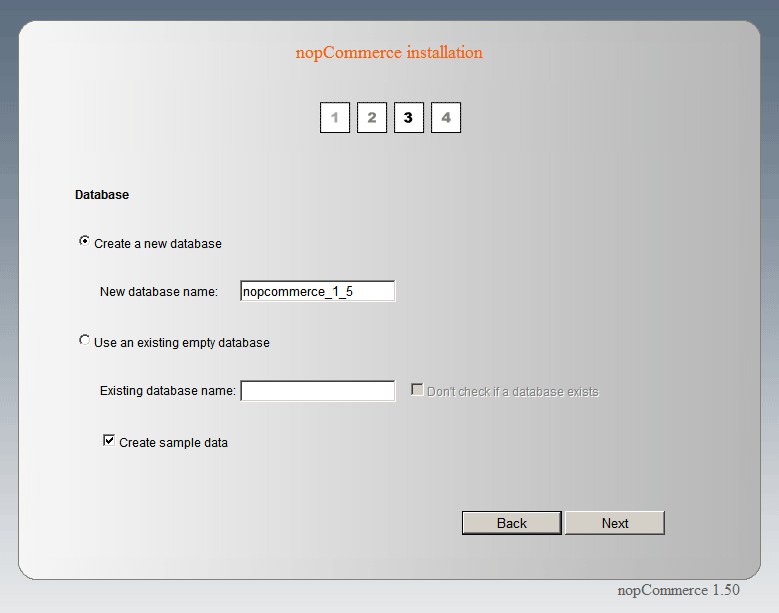Click the 'nopCommerce 1.50' version text
Screen dimensions: 779x613
click(x=678, y=590)
